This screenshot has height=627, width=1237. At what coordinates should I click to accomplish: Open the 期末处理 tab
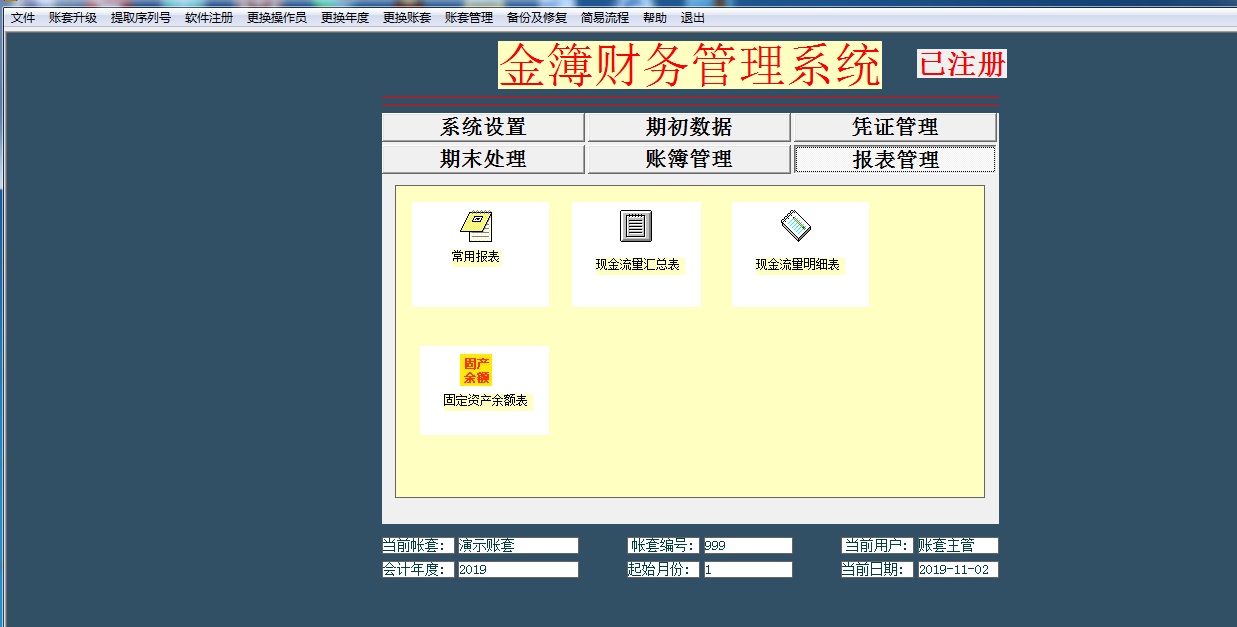(483, 159)
